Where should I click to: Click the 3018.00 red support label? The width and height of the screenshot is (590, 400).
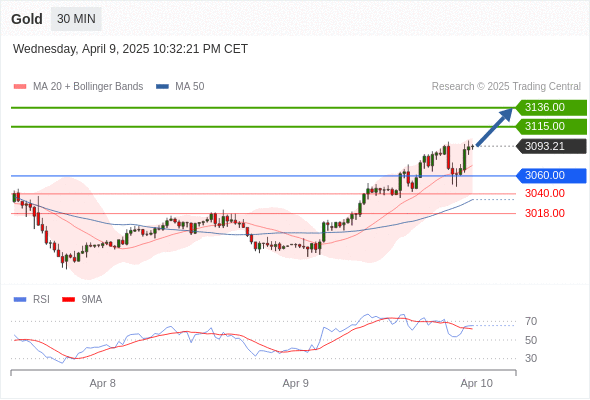(x=545, y=213)
